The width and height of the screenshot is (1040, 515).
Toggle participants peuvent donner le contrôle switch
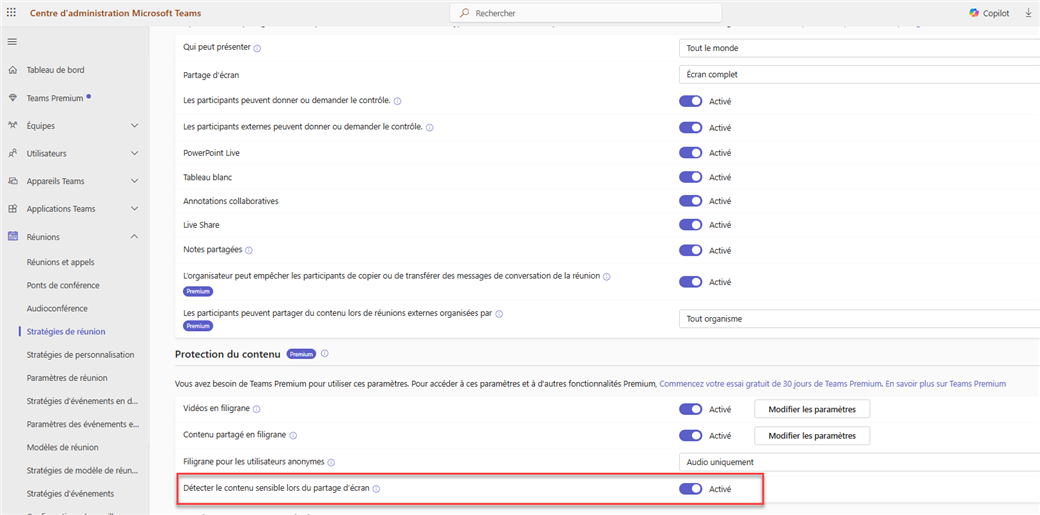(x=690, y=102)
